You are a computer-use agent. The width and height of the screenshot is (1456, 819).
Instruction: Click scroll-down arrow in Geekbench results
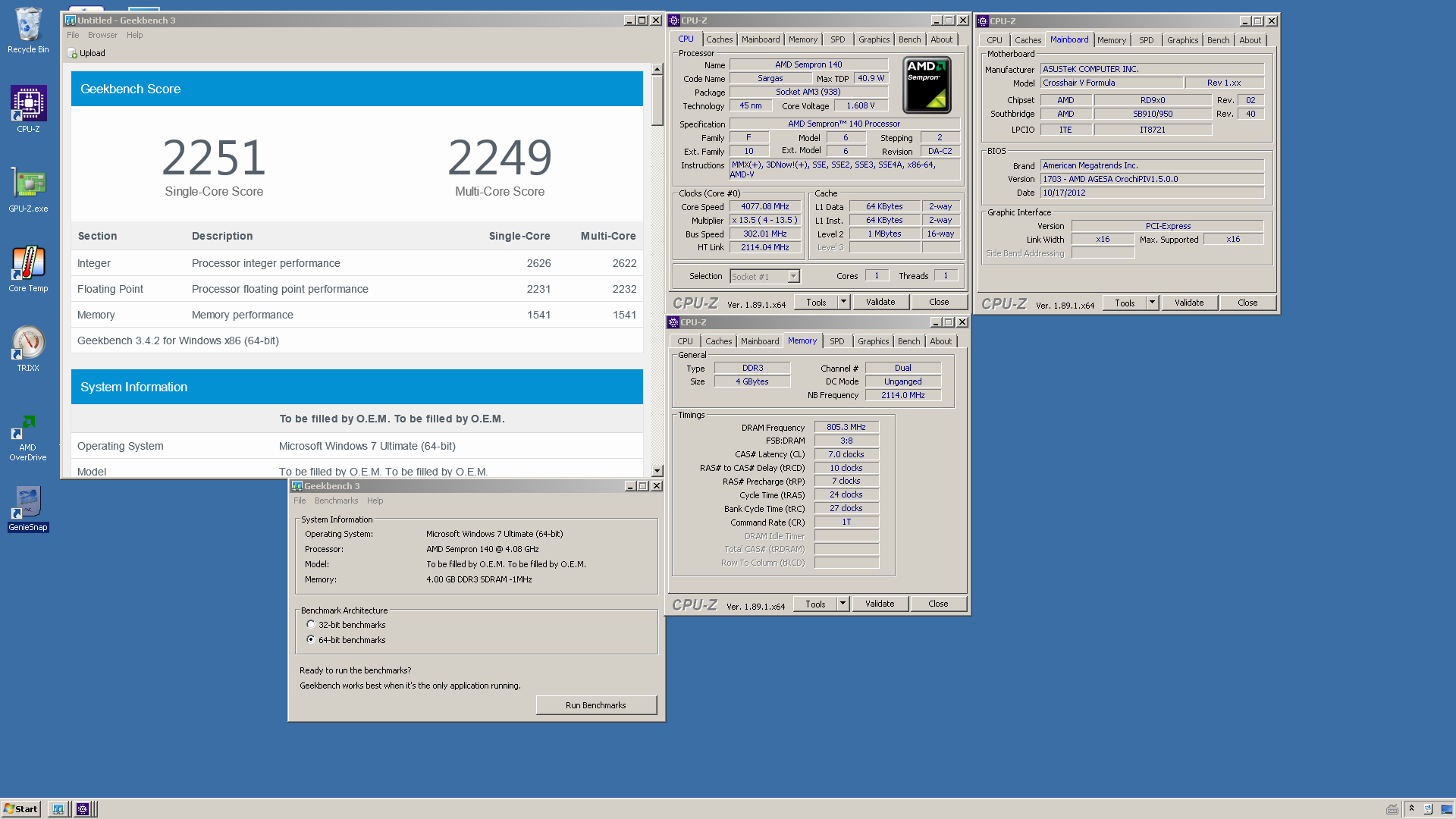click(x=657, y=471)
